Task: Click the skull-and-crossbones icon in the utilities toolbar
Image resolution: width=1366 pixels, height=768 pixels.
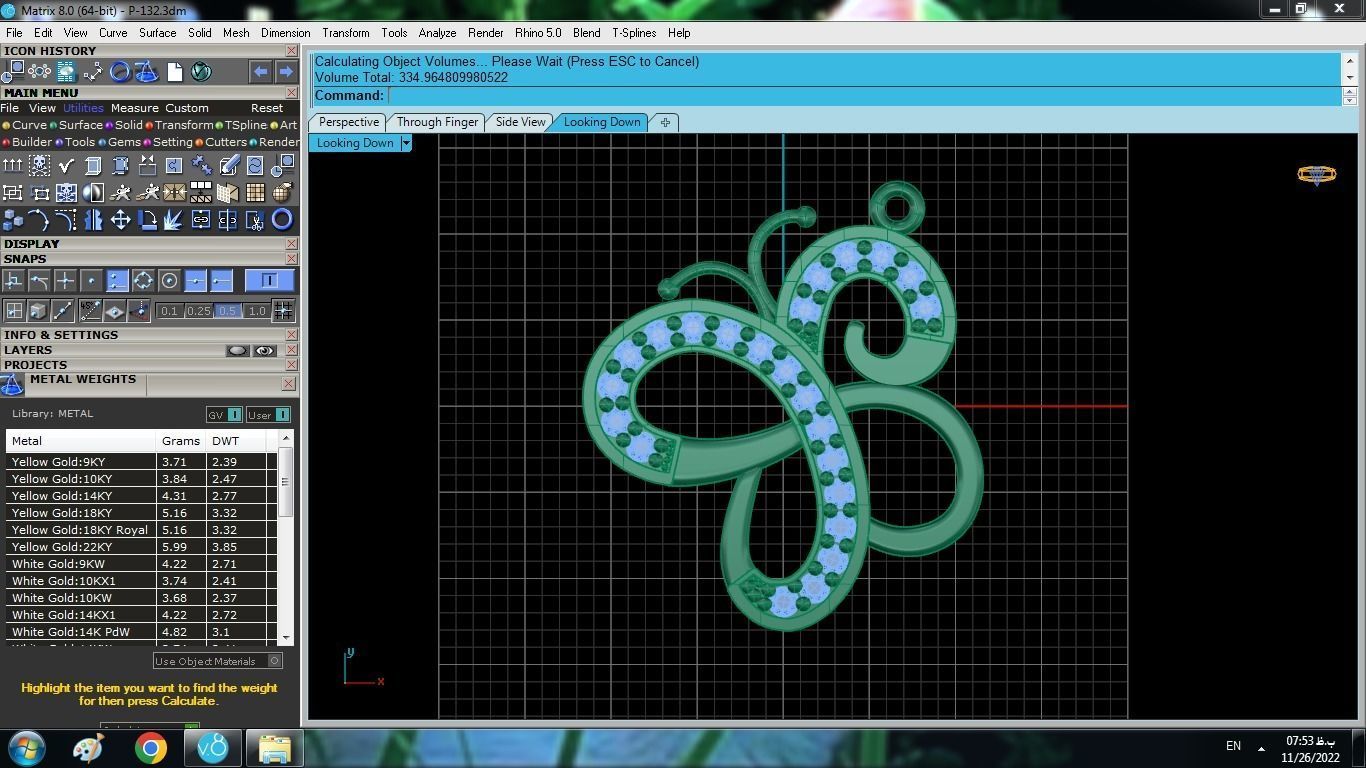Action: coord(39,165)
